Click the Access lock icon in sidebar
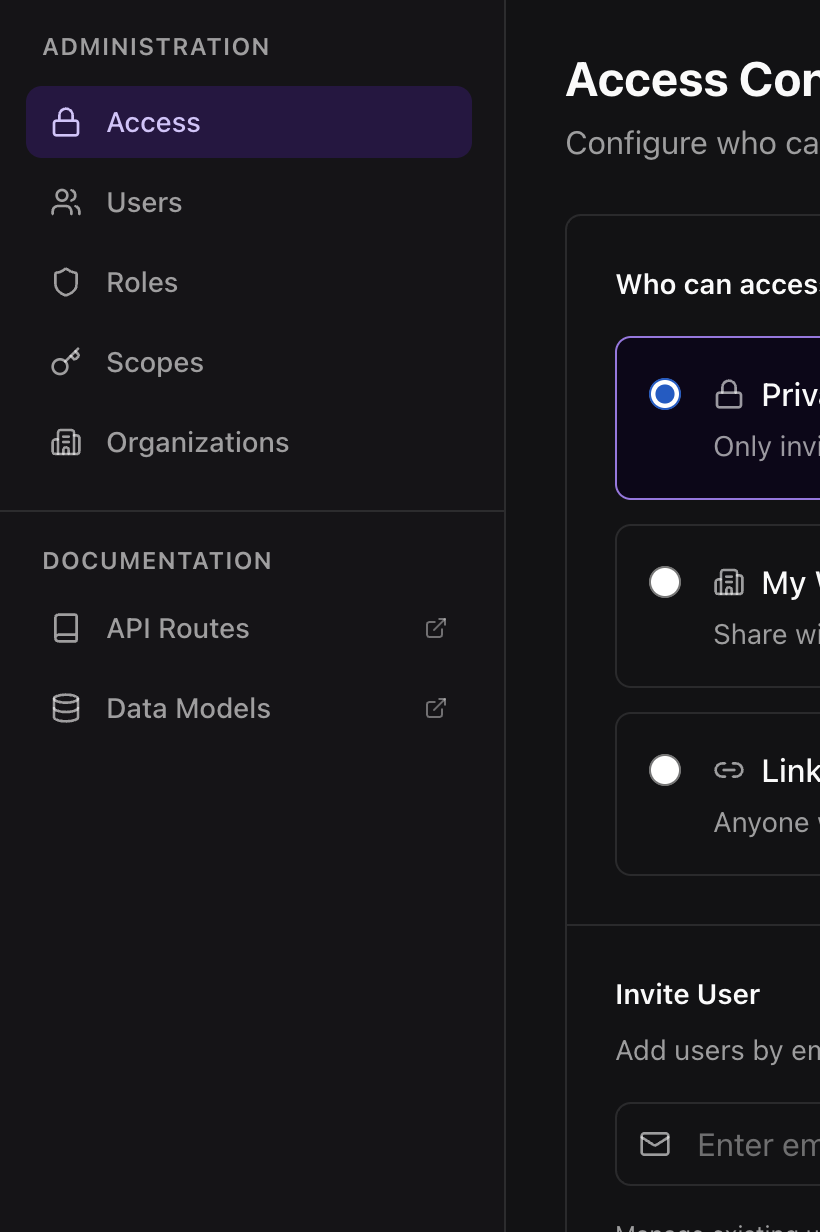Viewport: 820px width, 1232px height. coord(66,122)
